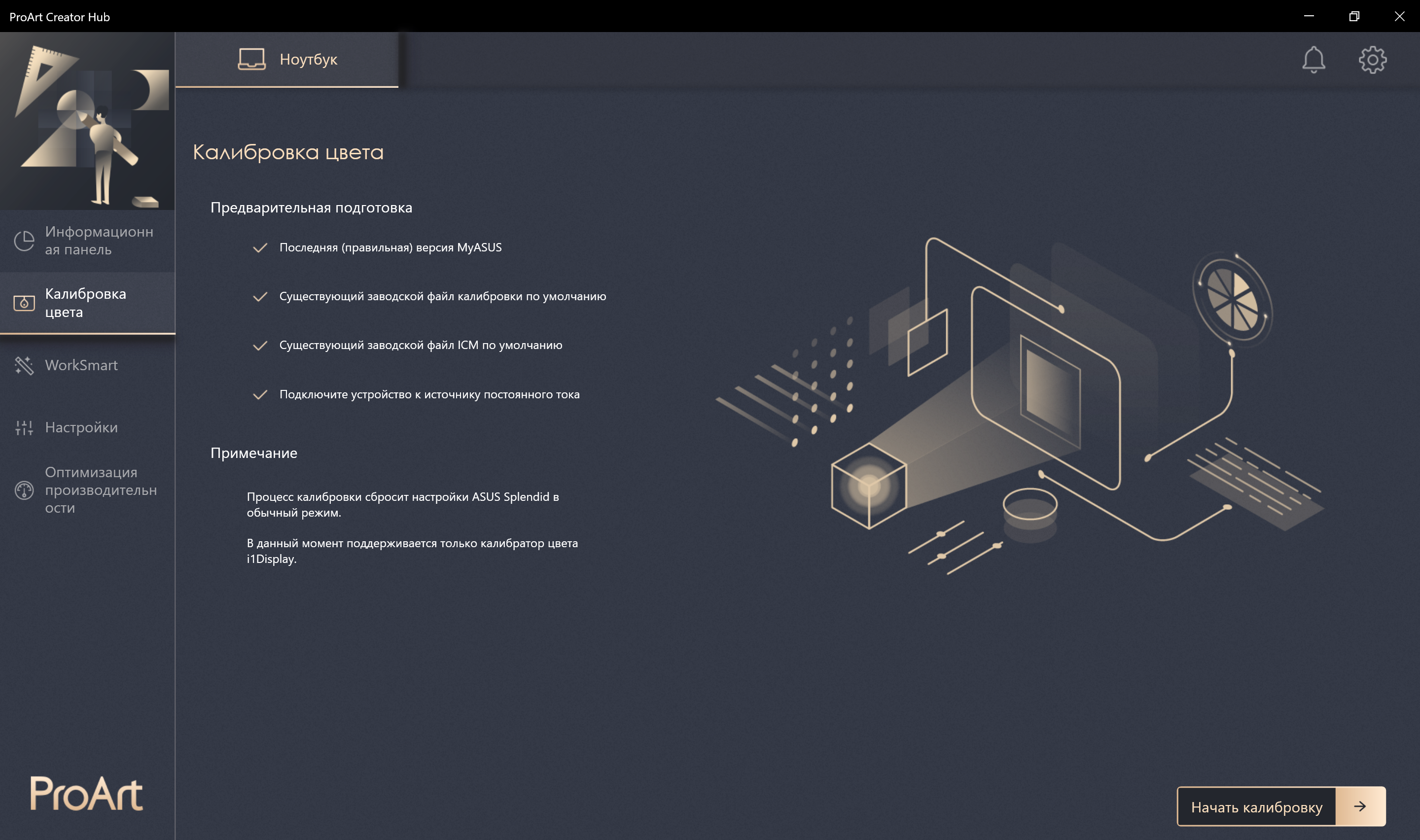Image resolution: width=1420 pixels, height=840 pixels.
Task: Click the laptop icon in the Ноутбук tab
Action: tap(251, 59)
